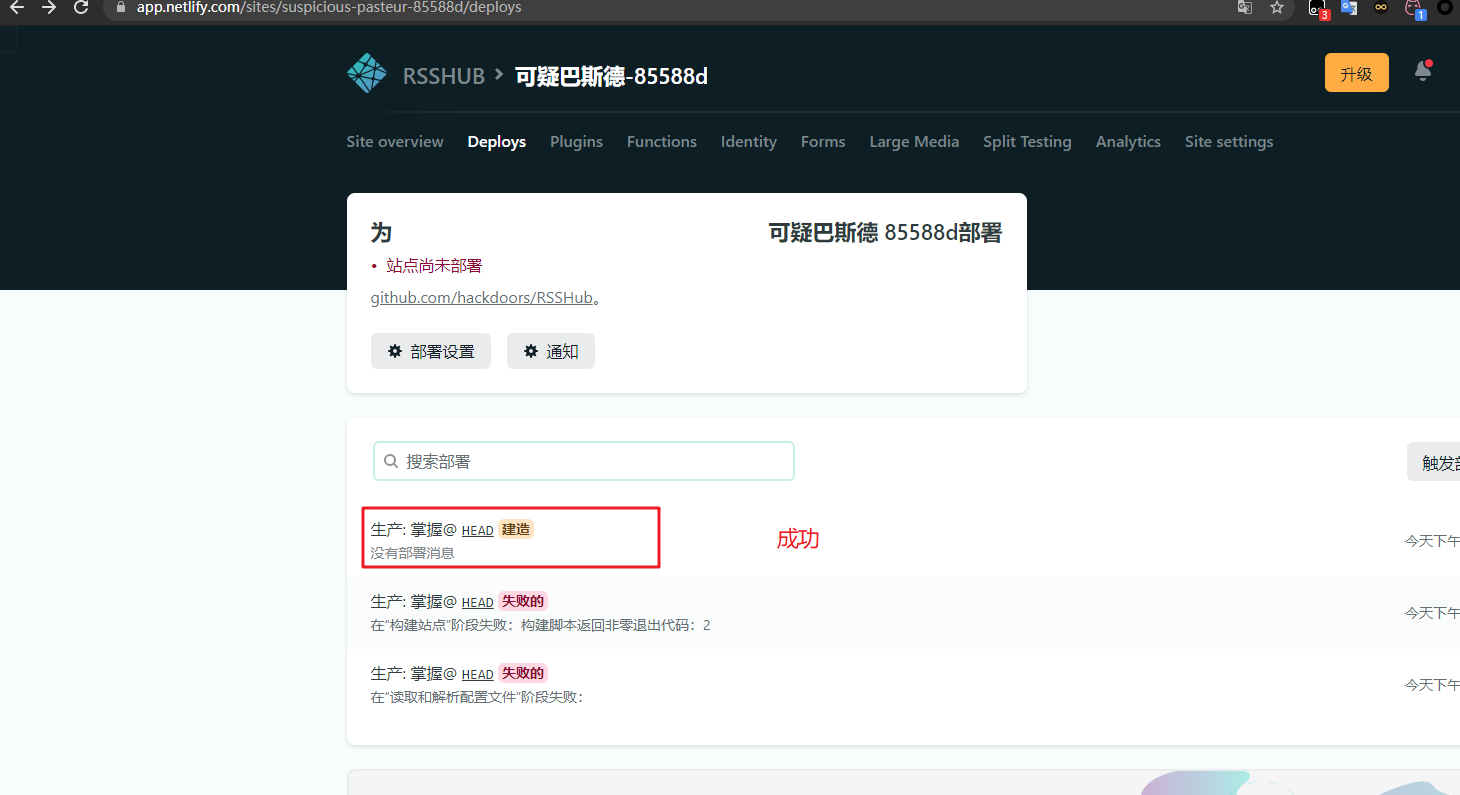Click the browser forward arrow
1460x795 pixels.
[x=48, y=7]
